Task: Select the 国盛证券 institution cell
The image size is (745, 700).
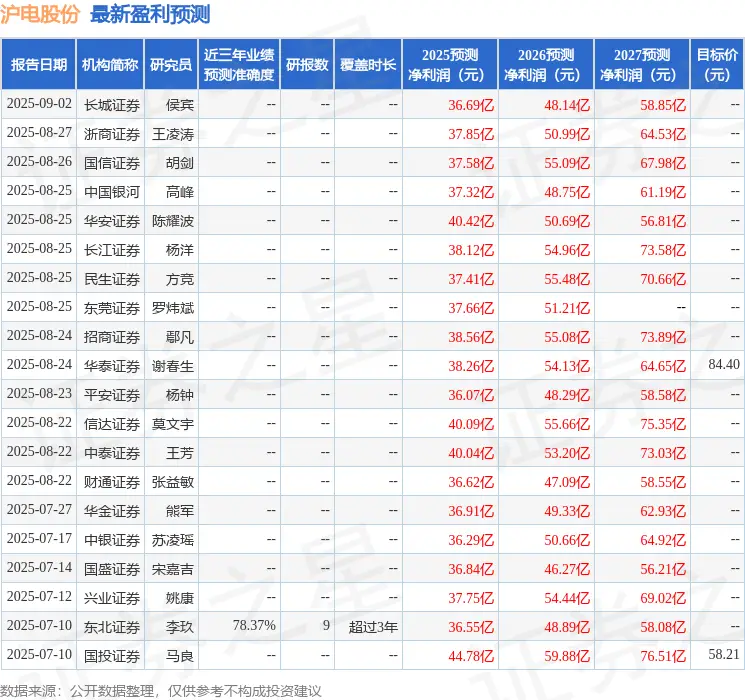Action: (112, 569)
